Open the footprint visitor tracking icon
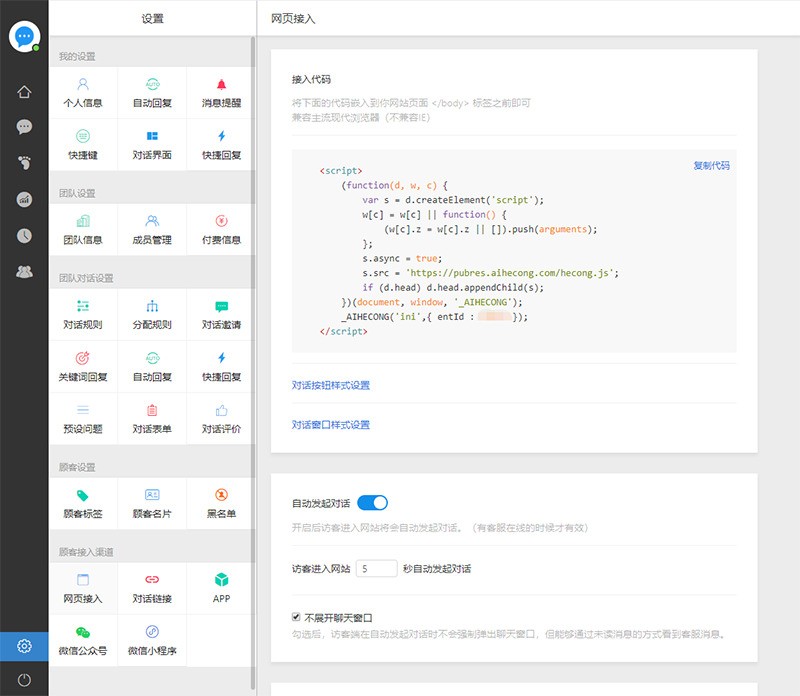Screen dimensions: 800x696 [x=24, y=163]
